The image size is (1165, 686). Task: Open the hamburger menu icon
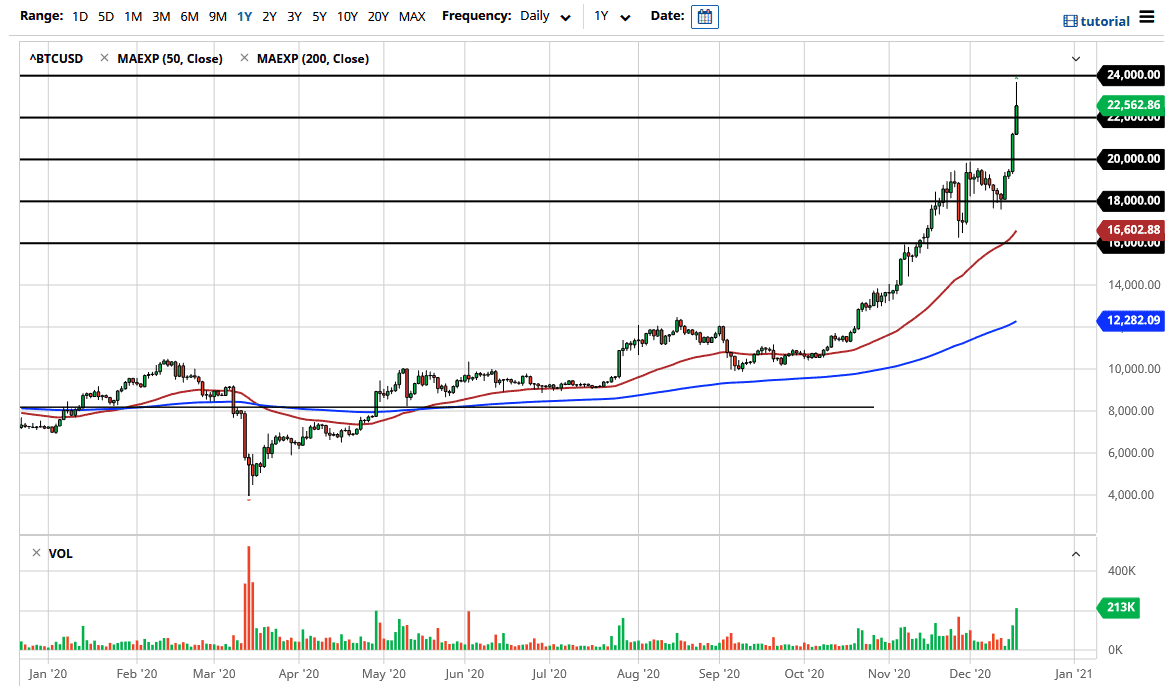coord(1147,18)
